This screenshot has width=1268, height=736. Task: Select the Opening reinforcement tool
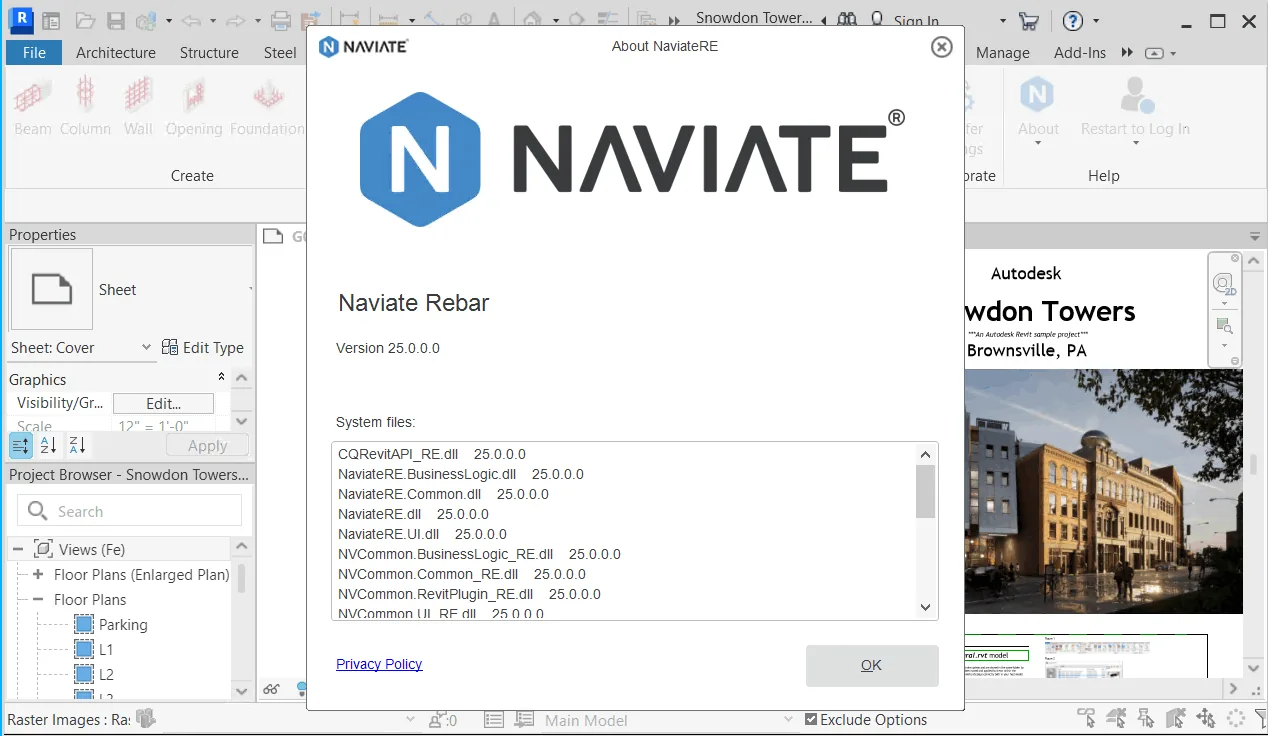(194, 107)
